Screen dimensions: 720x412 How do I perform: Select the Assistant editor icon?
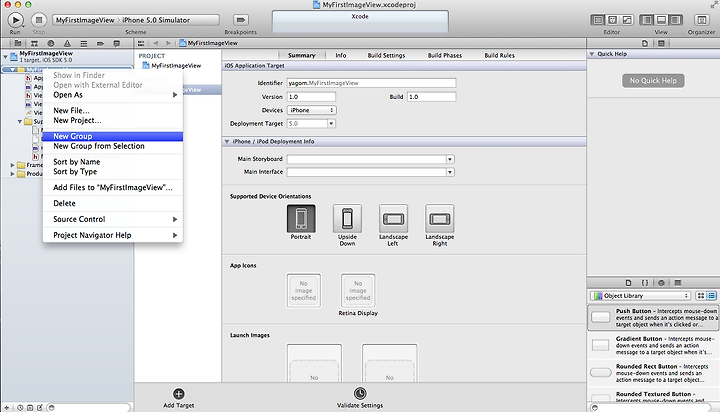coord(613,20)
